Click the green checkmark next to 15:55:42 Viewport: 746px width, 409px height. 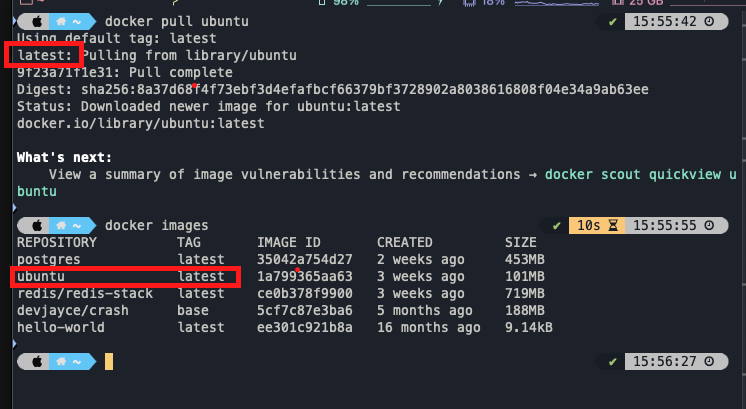pos(612,22)
